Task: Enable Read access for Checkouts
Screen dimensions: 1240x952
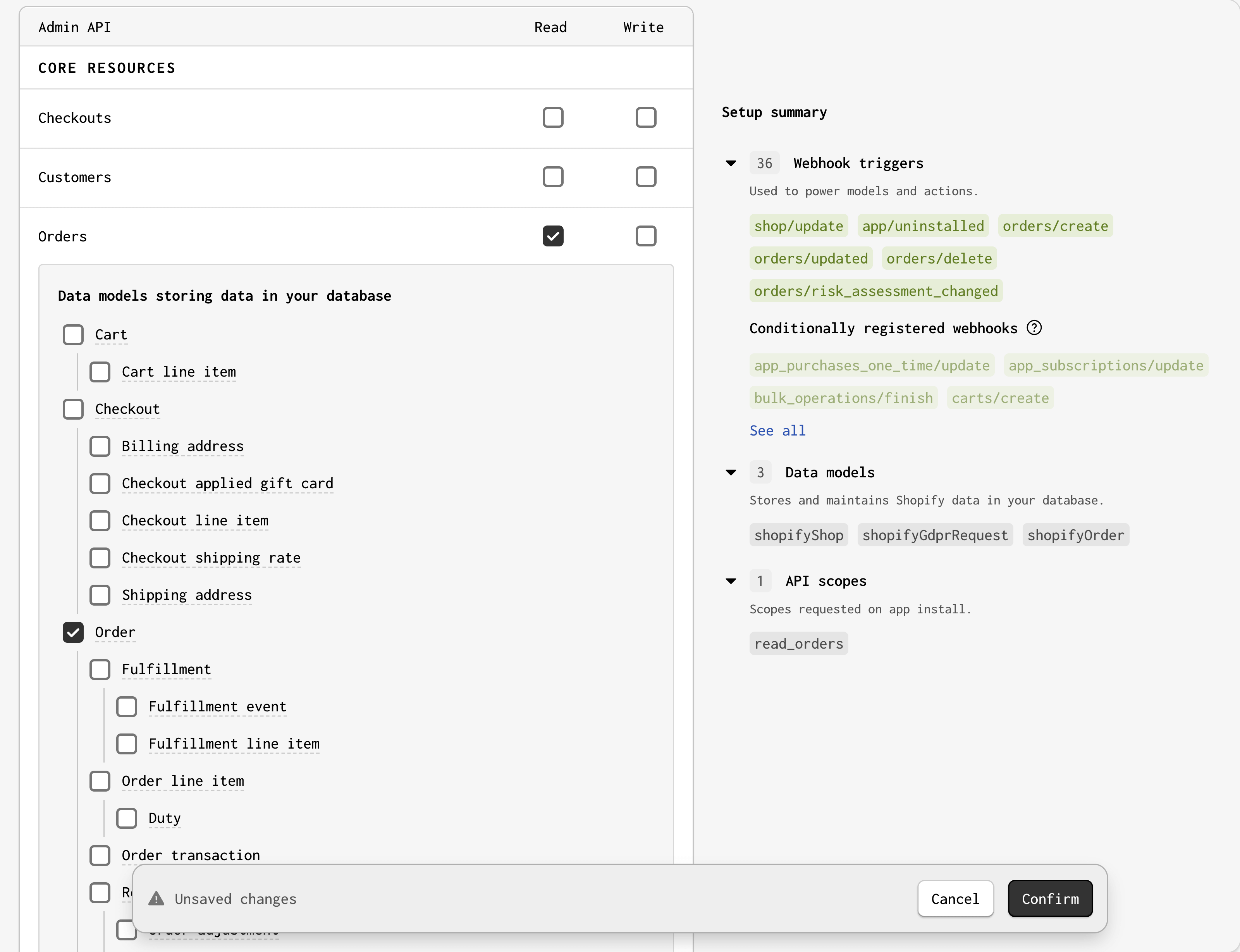Action: tap(553, 117)
